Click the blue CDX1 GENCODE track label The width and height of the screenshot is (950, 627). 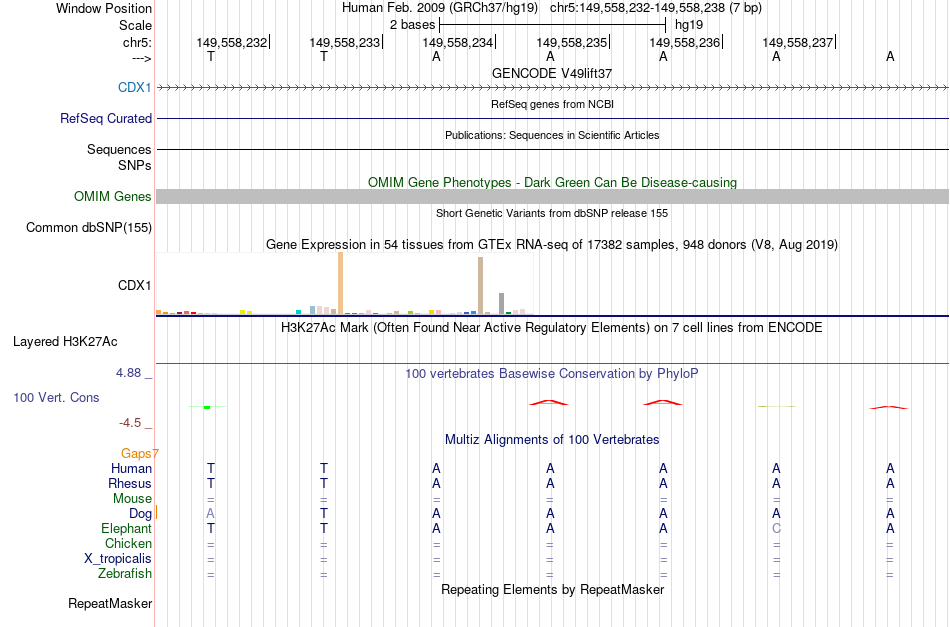click(x=135, y=87)
